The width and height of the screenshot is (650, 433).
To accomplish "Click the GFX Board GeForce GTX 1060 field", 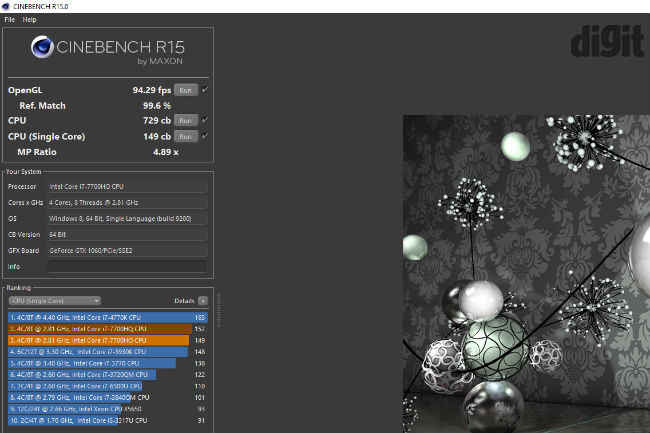I will 127,251.
